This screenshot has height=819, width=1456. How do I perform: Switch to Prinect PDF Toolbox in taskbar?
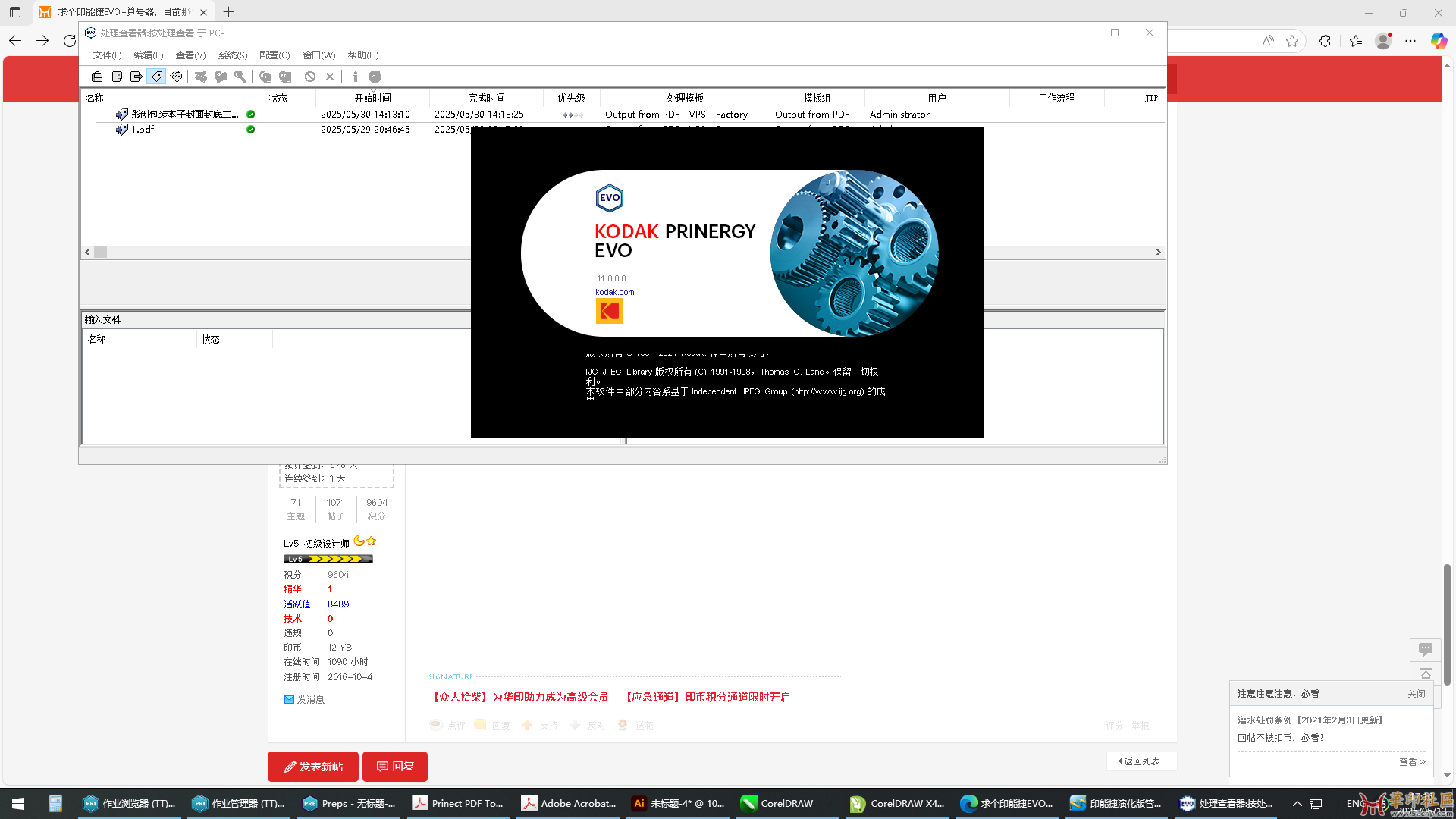point(460,804)
